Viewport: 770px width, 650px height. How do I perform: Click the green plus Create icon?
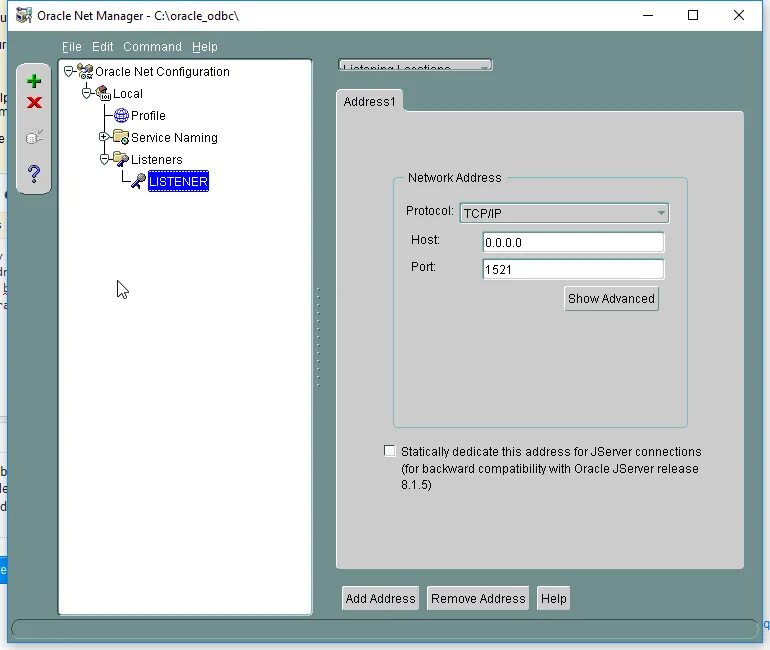click(x=34, y=81)
